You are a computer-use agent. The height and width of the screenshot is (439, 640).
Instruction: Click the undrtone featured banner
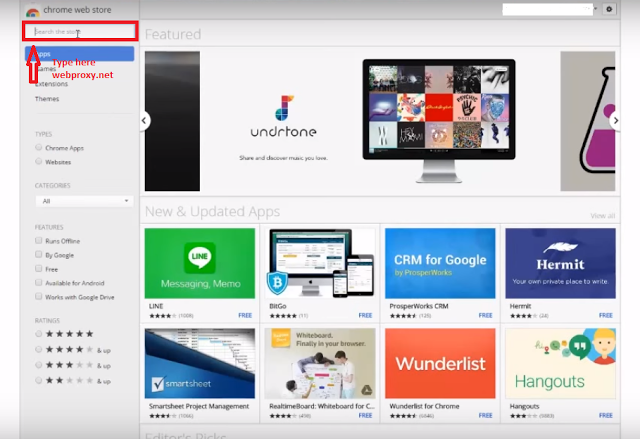[x=380, y=121]
